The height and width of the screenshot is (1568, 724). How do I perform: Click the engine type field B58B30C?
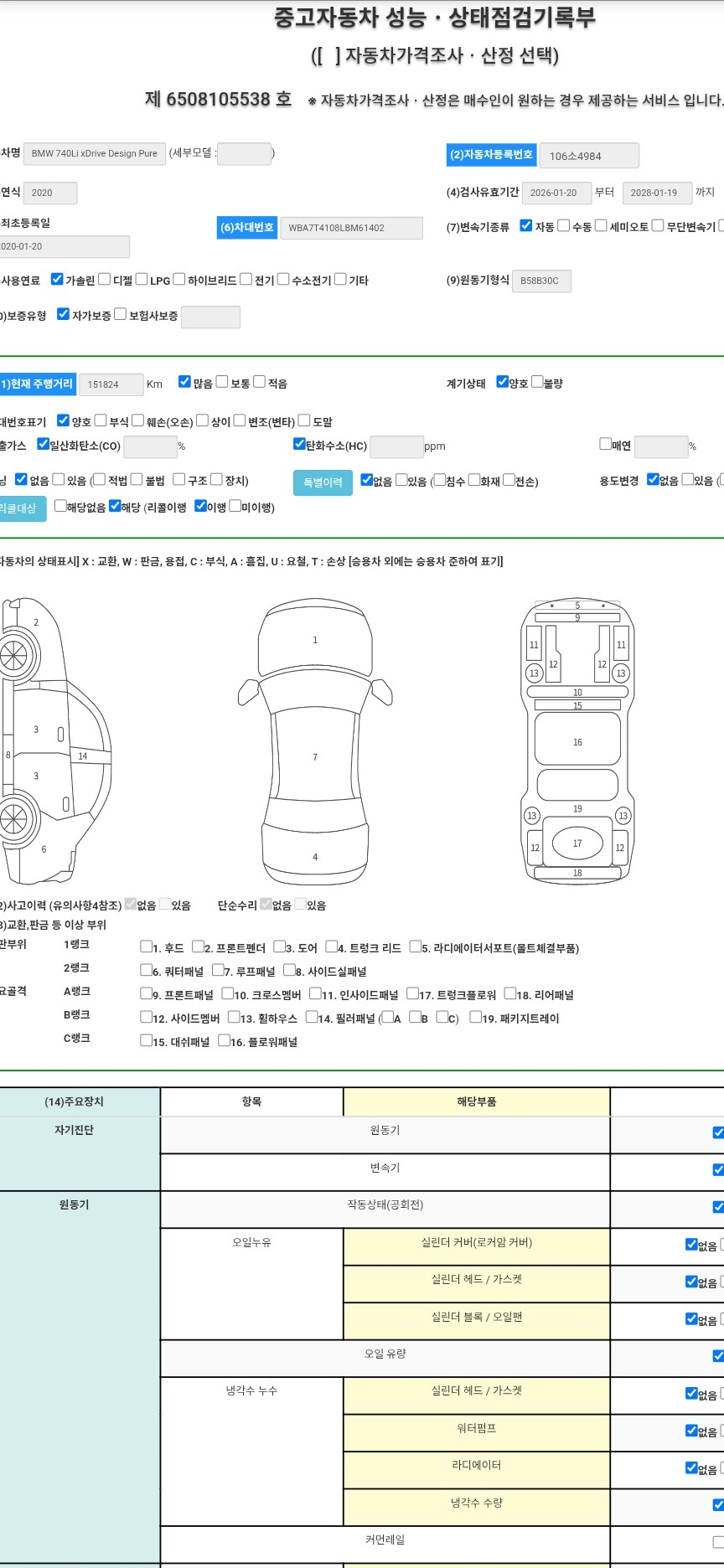541,281
